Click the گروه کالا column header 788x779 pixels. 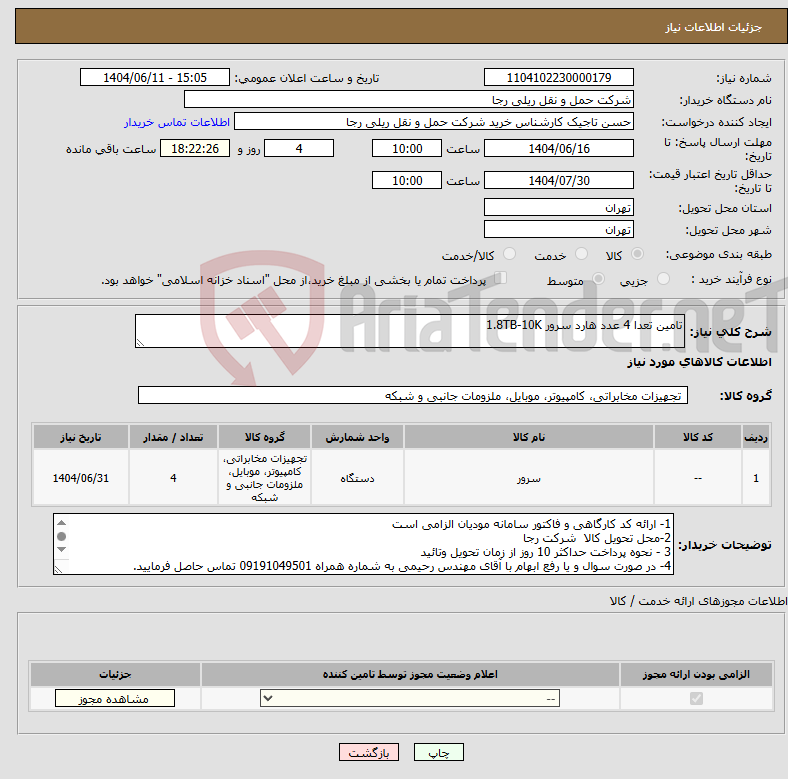(x=264, y=437)
